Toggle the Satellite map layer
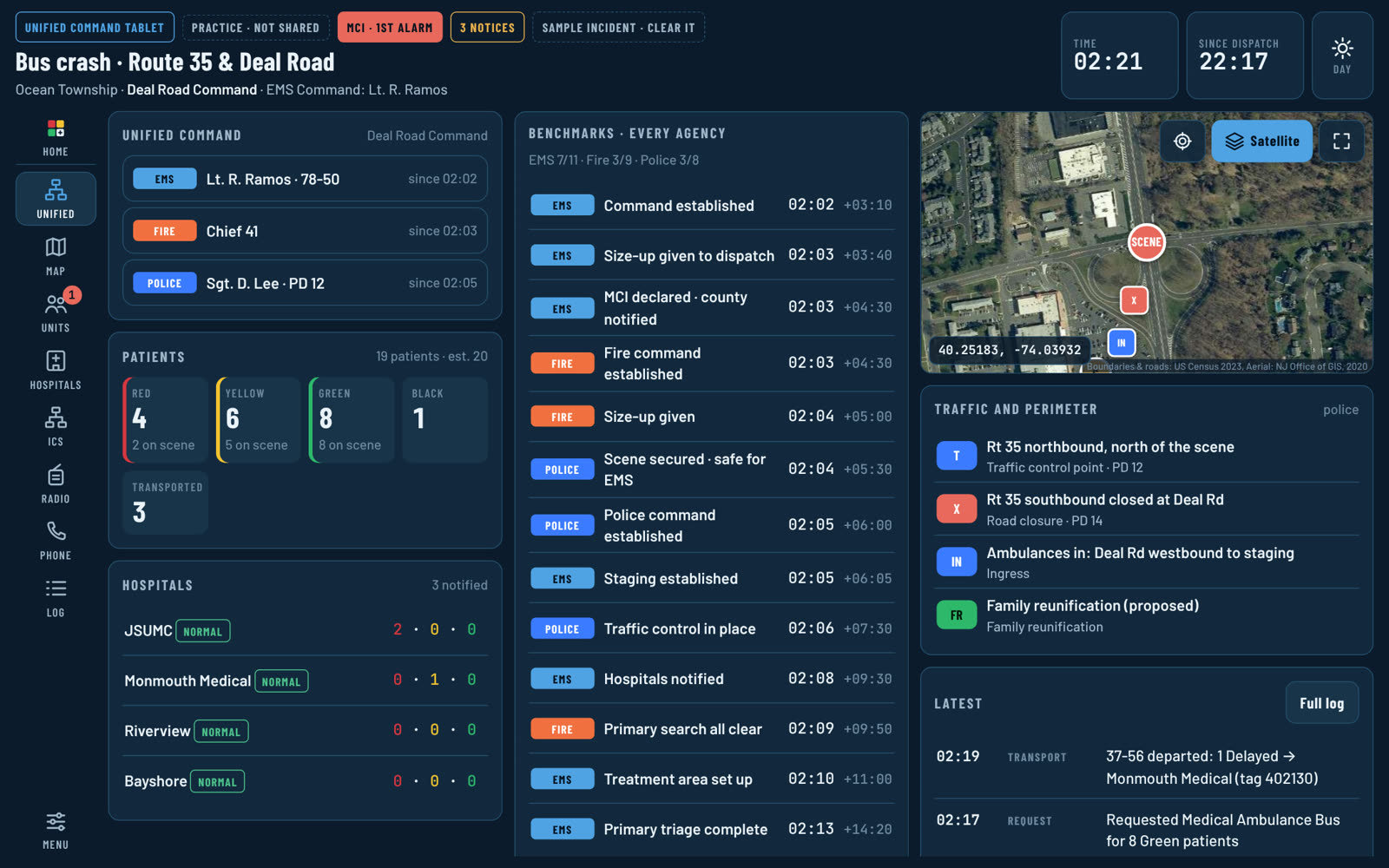Image resolution: width=1389 pixels, height=868 pixels. (1261, 141)
